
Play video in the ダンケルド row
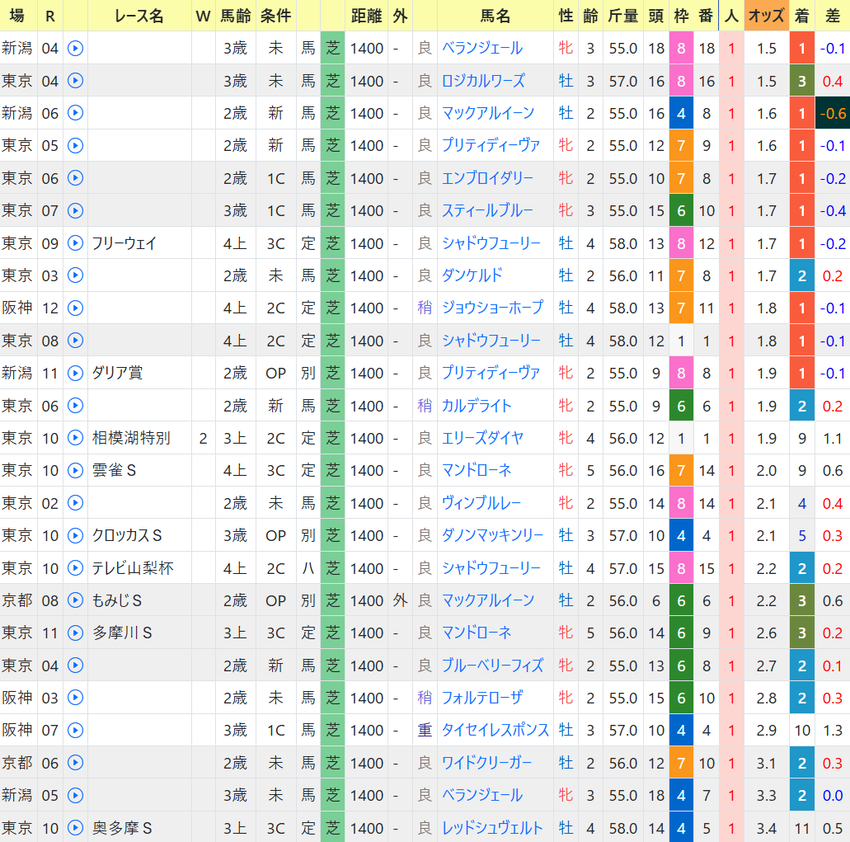click(x=75, y=275)
